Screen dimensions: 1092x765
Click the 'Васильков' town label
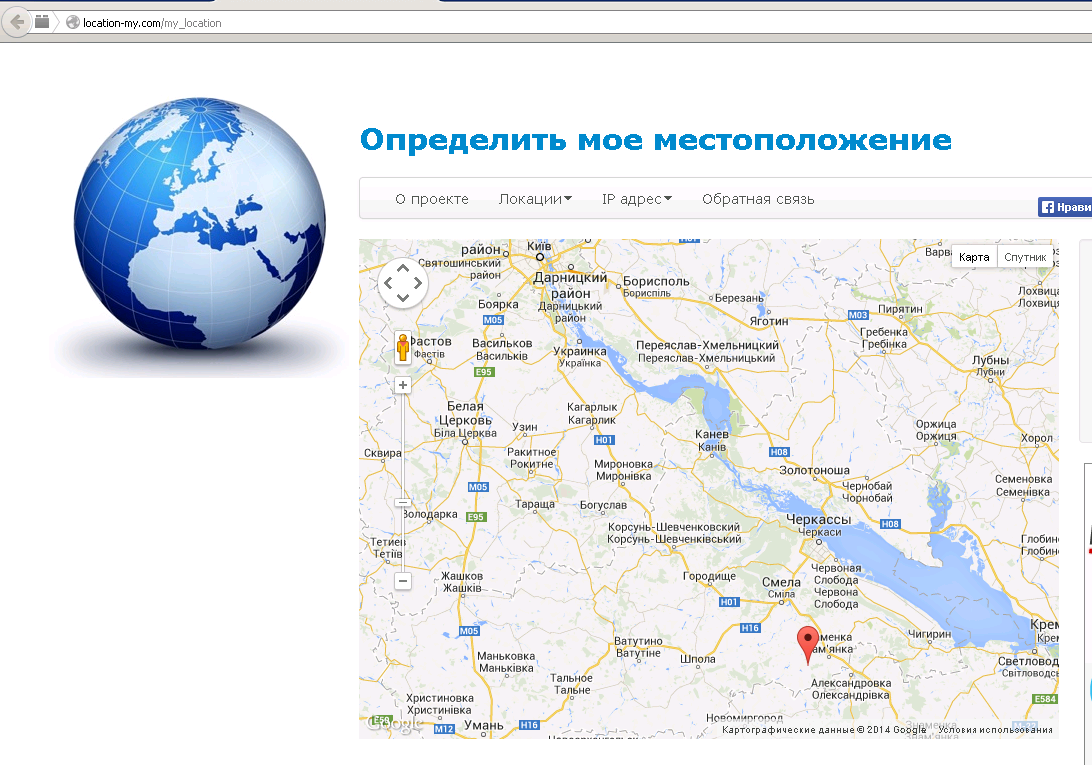[x=502, y=343]
